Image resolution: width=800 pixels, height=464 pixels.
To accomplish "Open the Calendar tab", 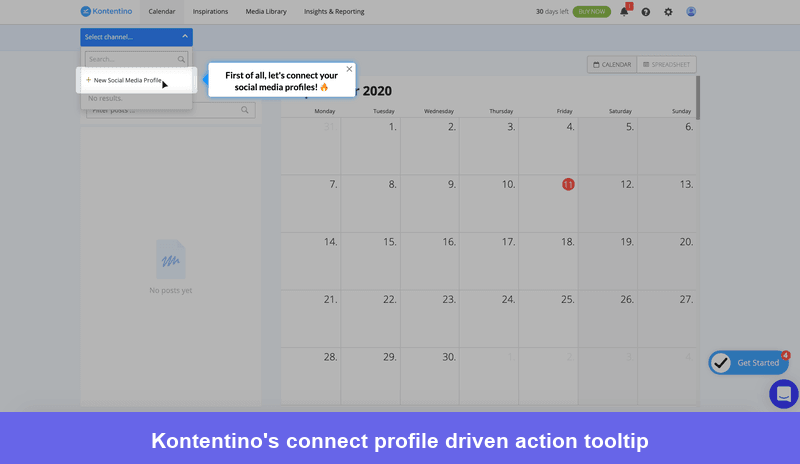I will (162, 12).
